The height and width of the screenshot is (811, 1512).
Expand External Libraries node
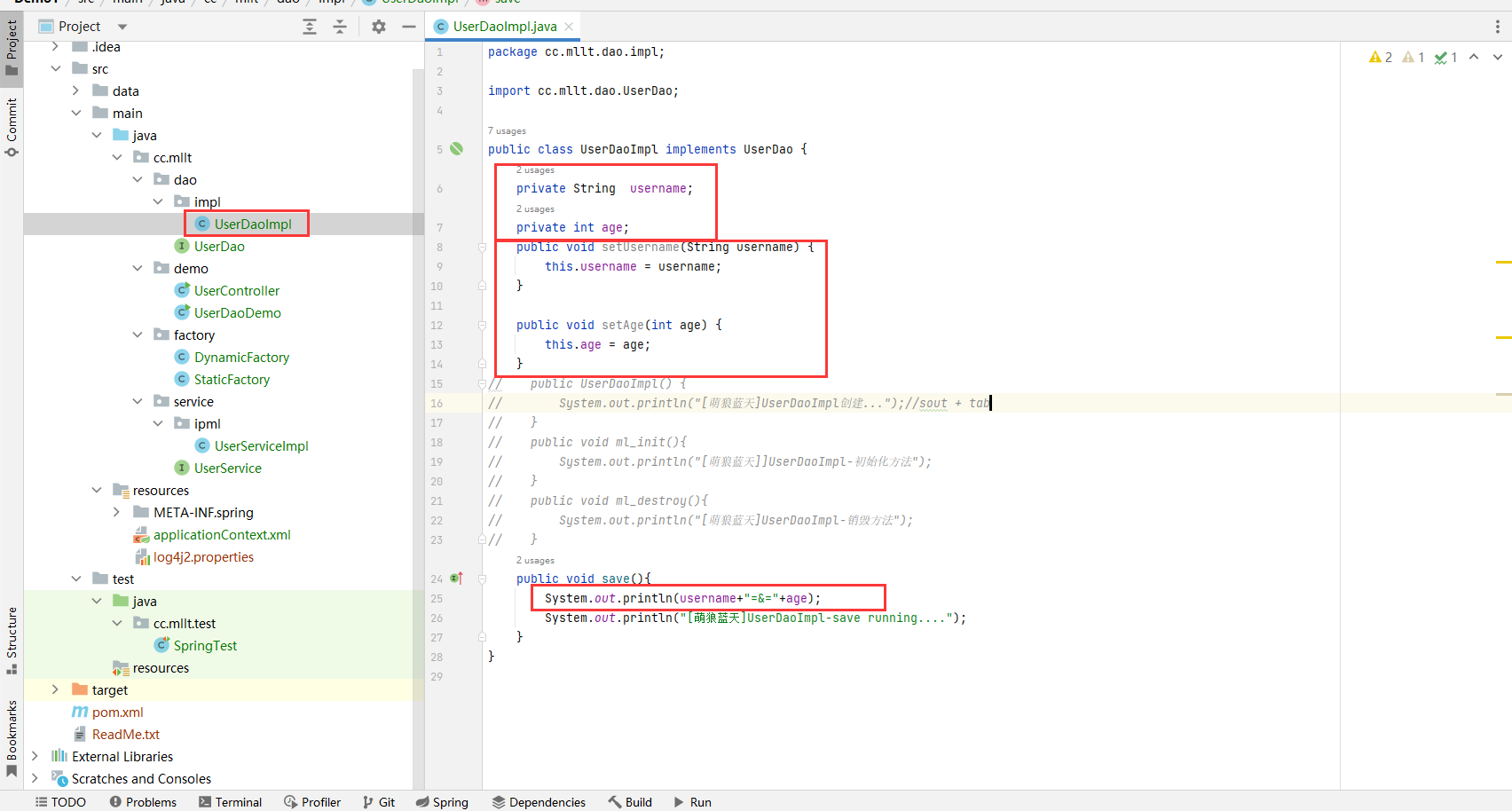point(35,756)
